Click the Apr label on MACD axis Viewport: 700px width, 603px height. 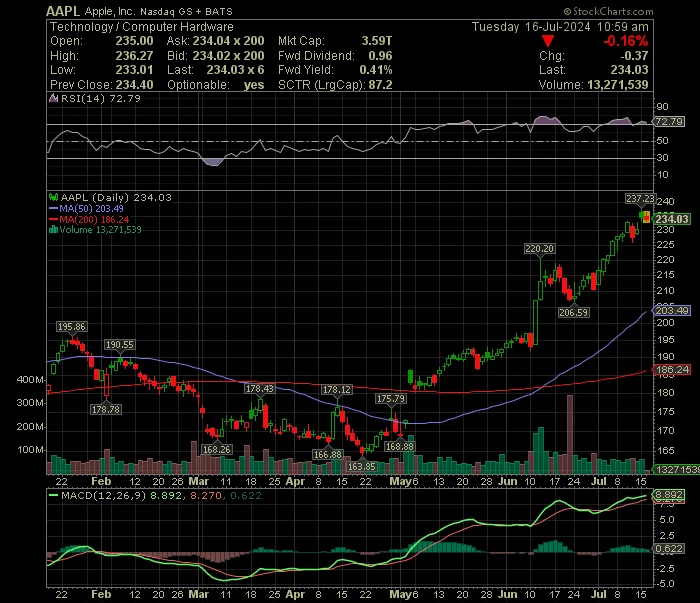coord(295,595)
